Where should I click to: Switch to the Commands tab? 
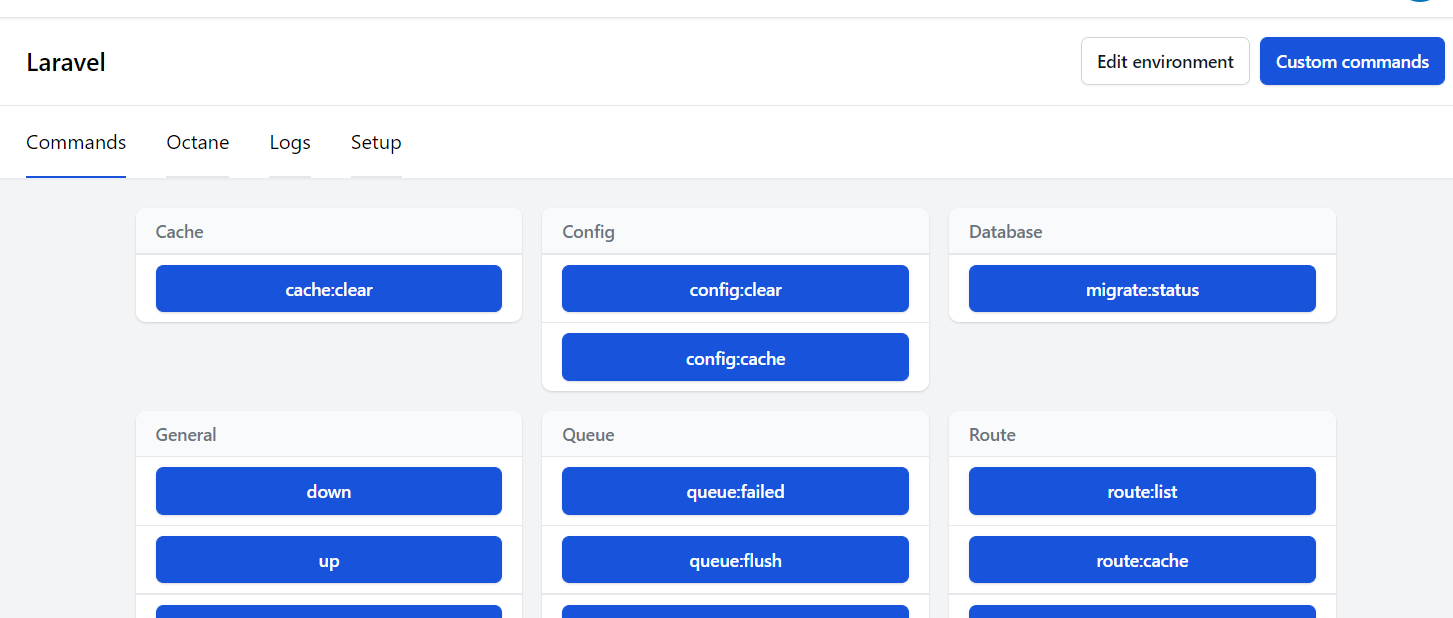pyautogui.click(x=76, y=142)
